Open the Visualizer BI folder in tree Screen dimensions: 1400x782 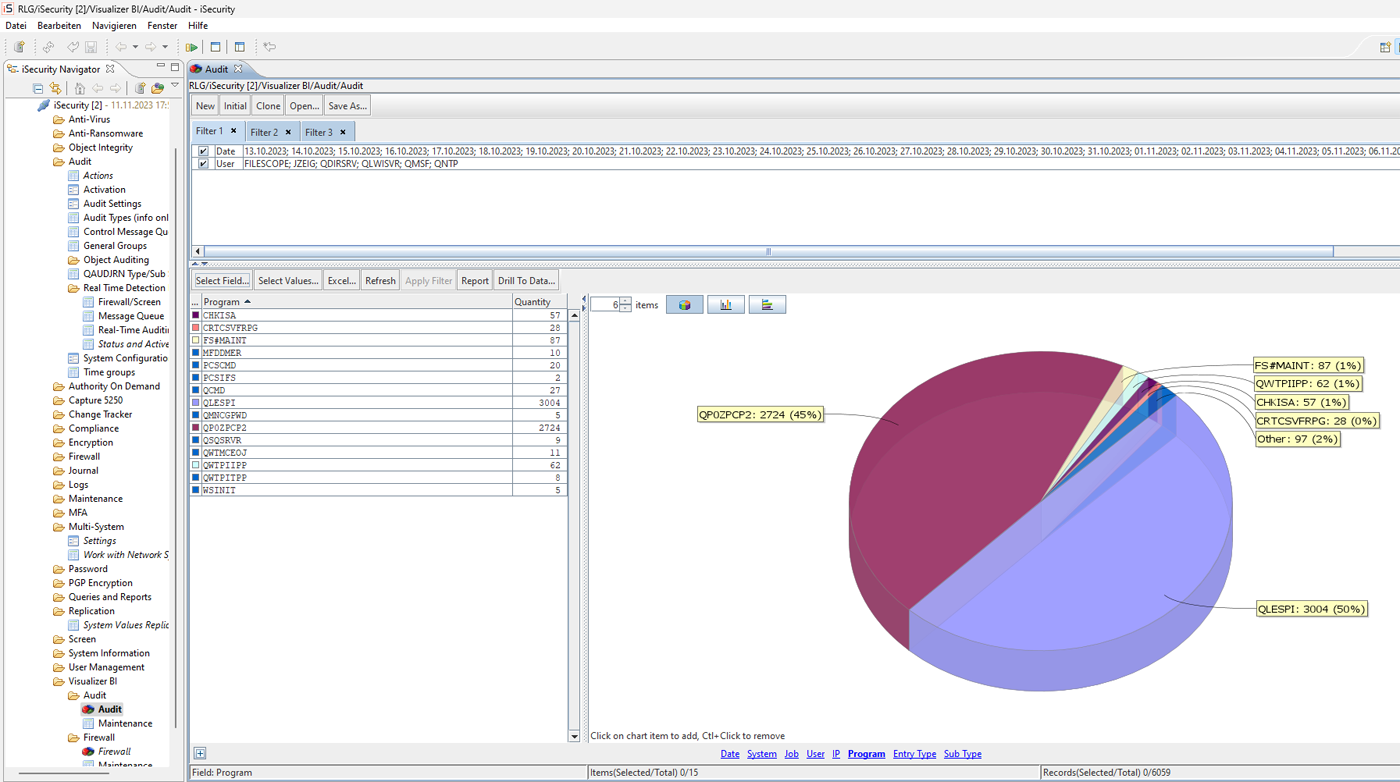[x=92, y=681]
